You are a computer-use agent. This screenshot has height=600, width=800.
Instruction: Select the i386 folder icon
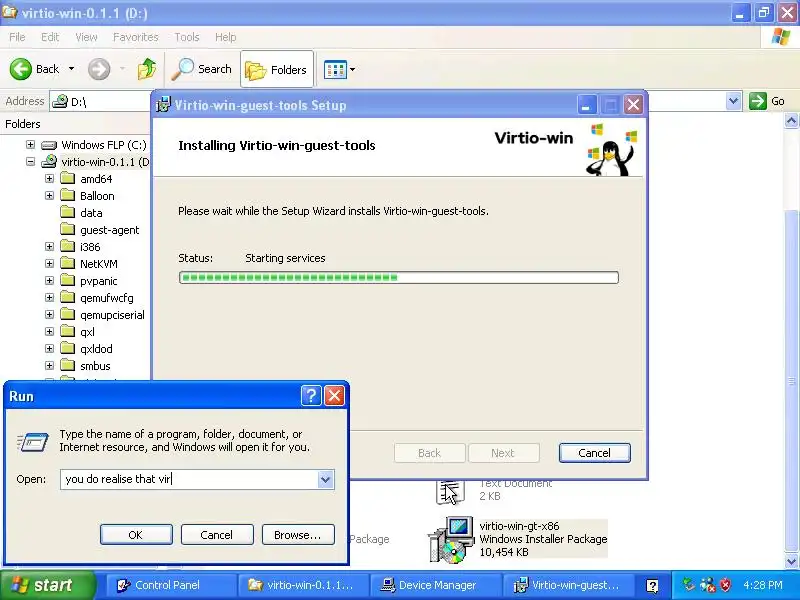[x=67, y=246]
